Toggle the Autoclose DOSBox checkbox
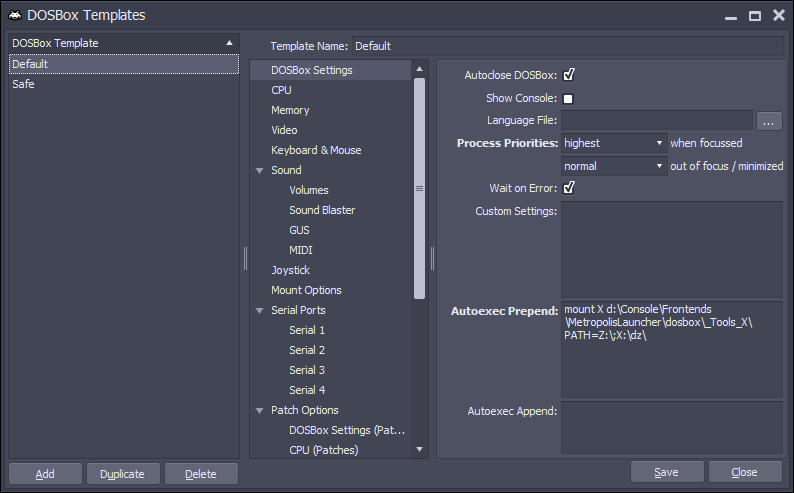794x493 pixels. [569, 75]
